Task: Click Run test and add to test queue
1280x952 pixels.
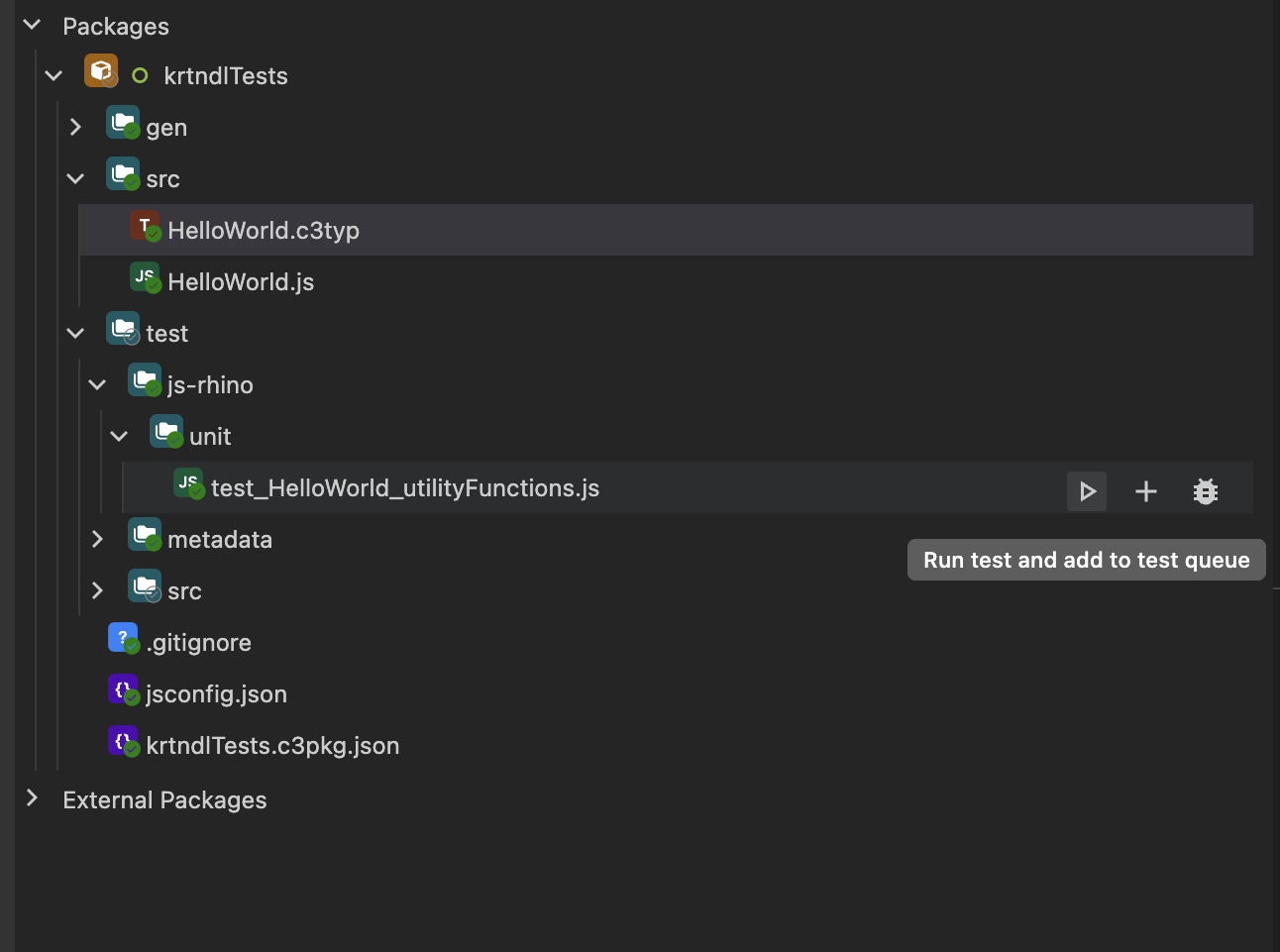Action: tap(1086, 559)
